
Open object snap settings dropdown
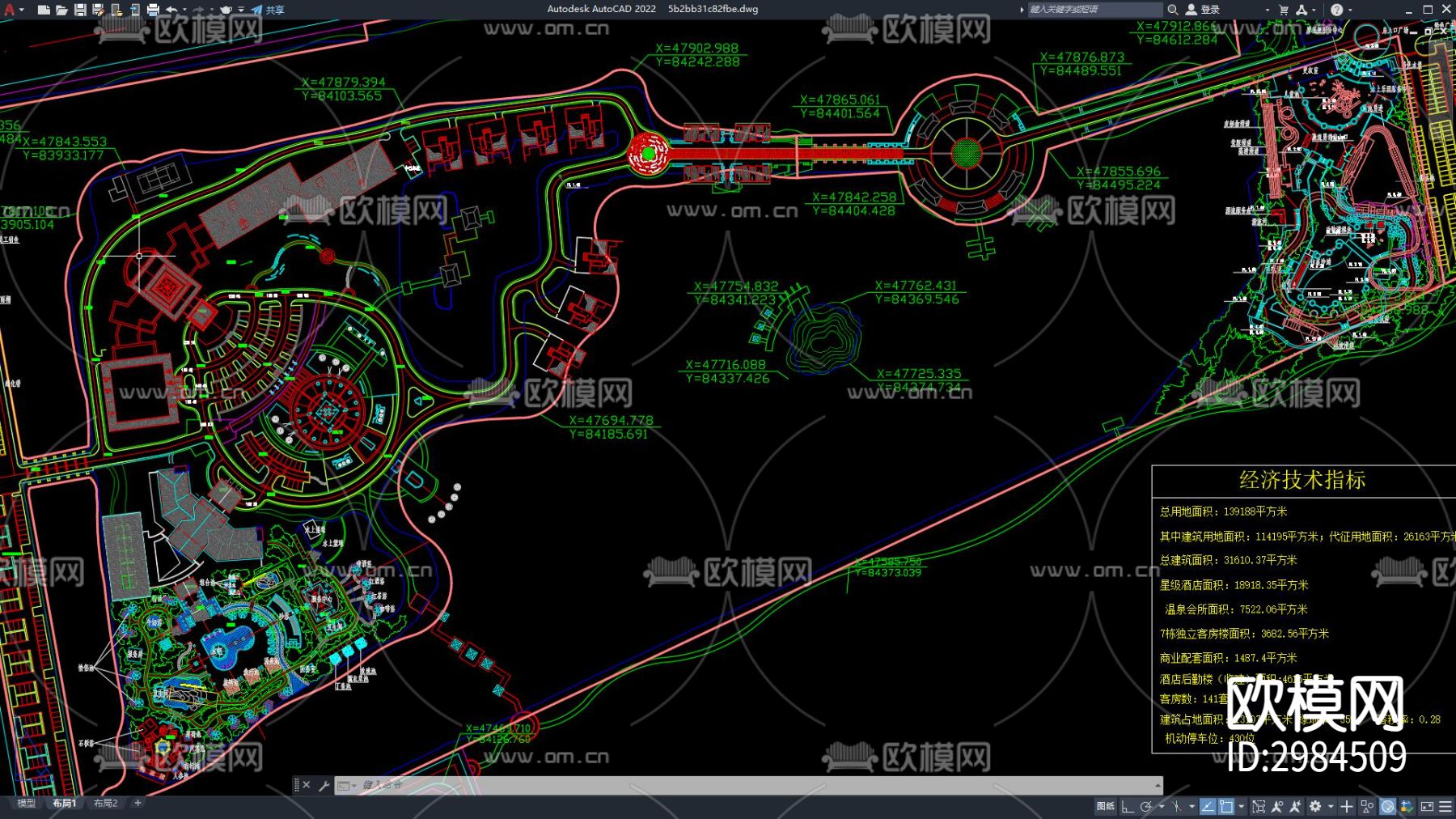(x=1241, y=807)
